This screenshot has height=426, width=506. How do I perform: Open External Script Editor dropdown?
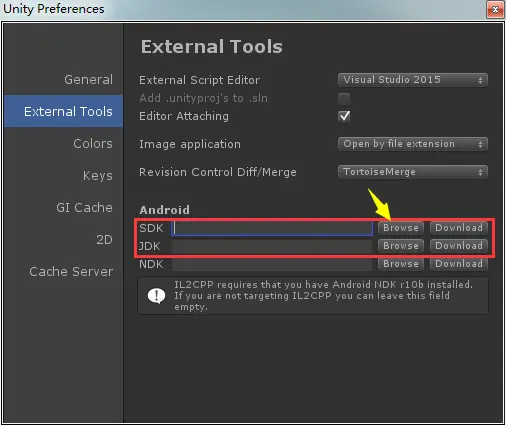point(413,80)
